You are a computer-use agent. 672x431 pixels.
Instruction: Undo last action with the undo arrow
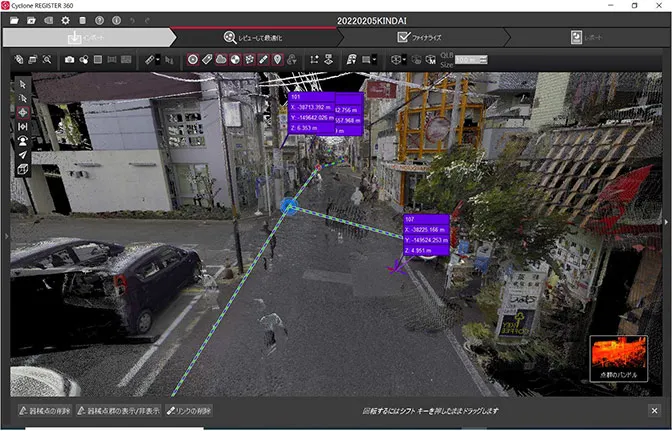(x=132, y=21)
